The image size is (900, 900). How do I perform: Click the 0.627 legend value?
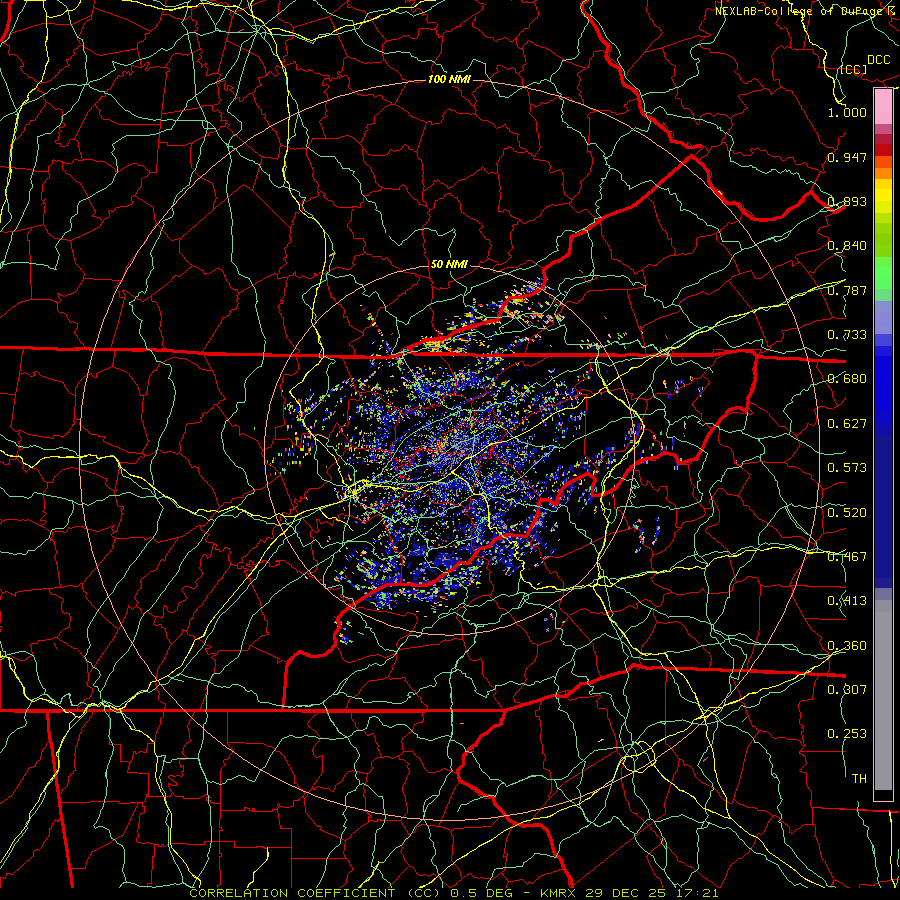click(847, 424)
